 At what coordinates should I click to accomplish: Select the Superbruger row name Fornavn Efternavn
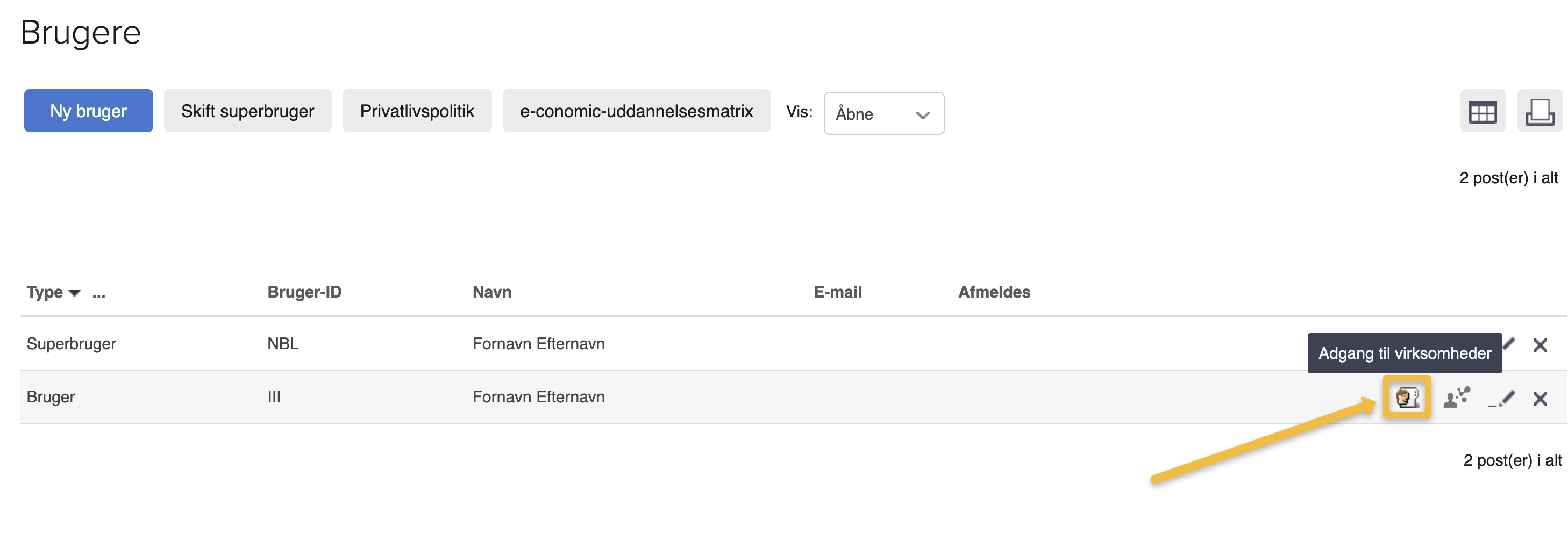[538, 344]
